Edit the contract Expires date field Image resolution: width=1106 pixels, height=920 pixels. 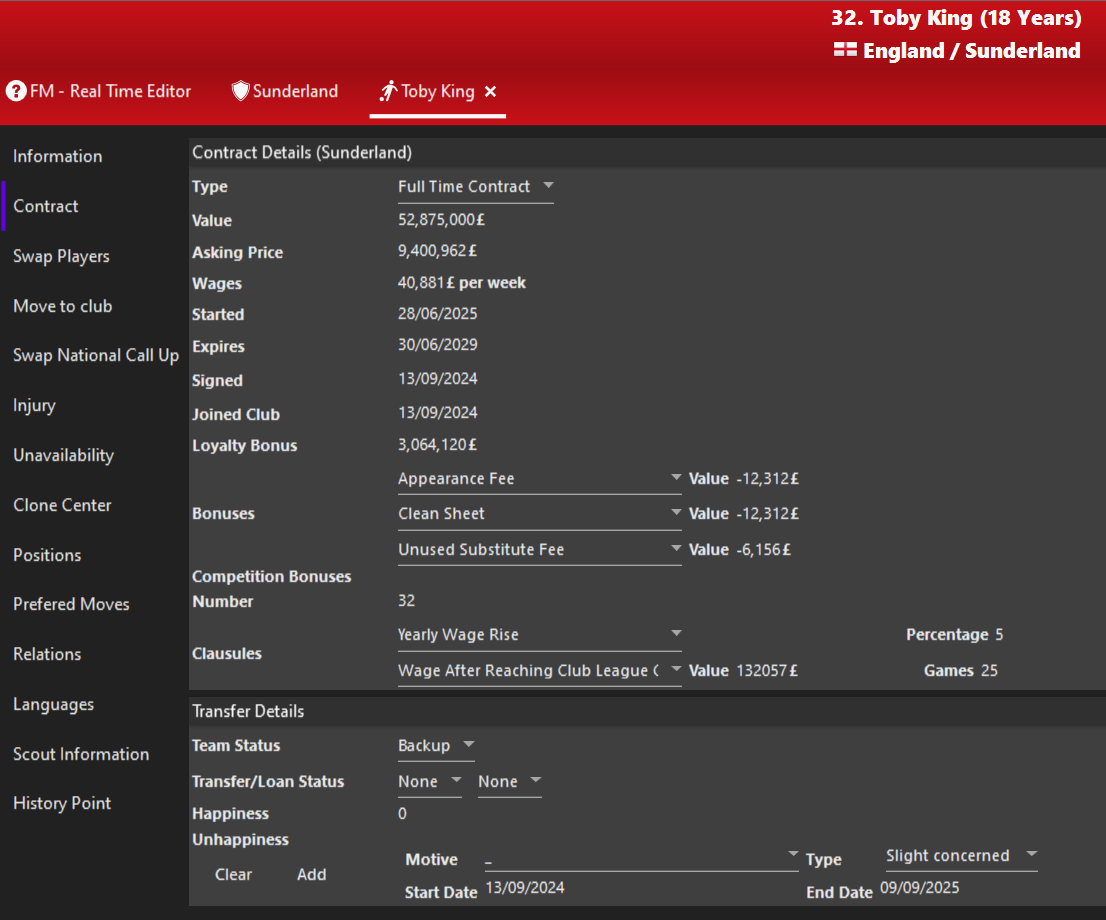pos(437,345)
